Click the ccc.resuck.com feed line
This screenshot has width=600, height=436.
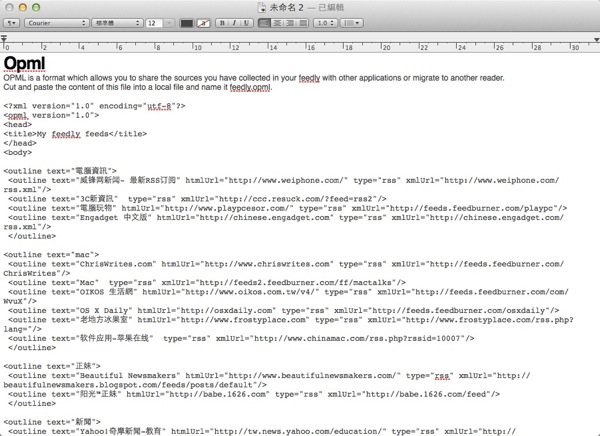(197, 199)
